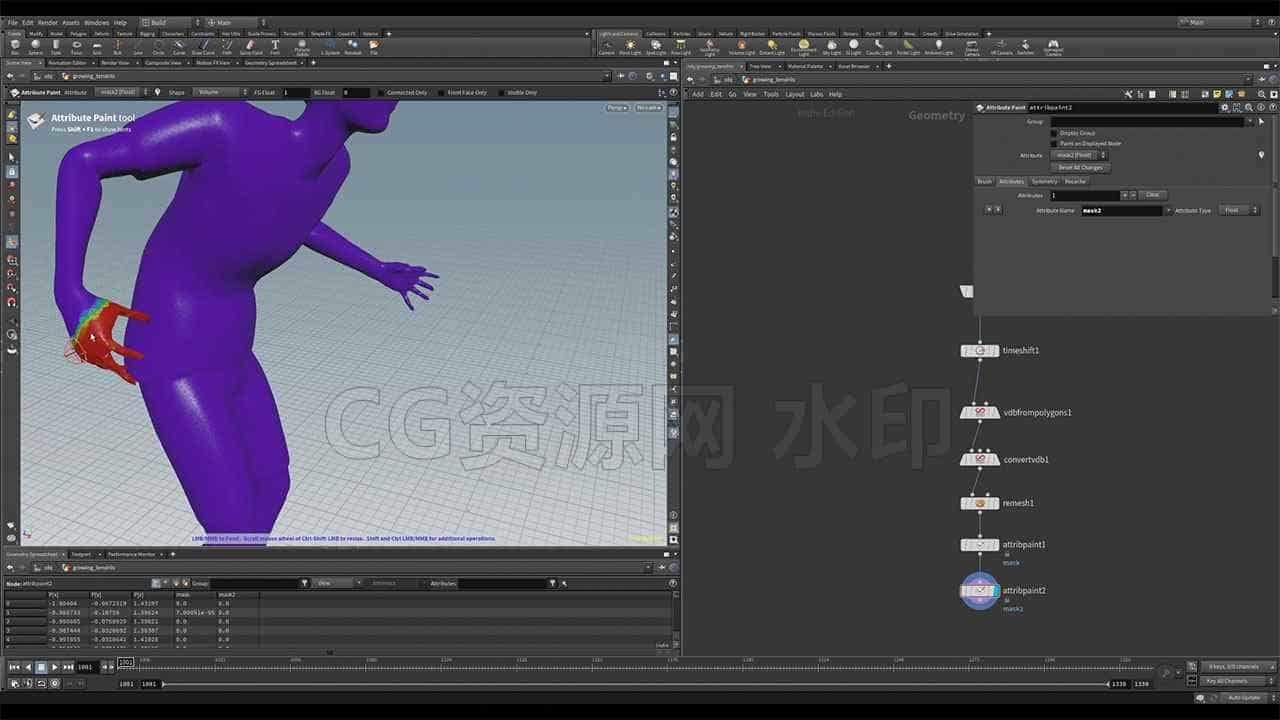This screenshot has width=1280, height=720.
Task: Open the network editor Layout menu
Action: click(794, 94)
